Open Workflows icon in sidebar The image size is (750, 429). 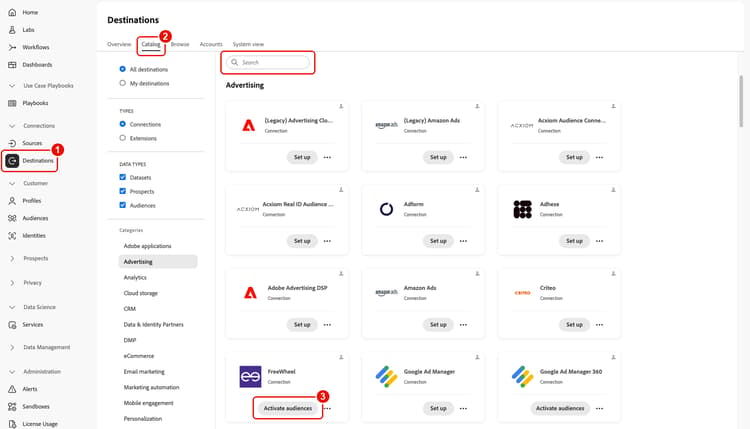pyautogui.click(x=12, y=47)
